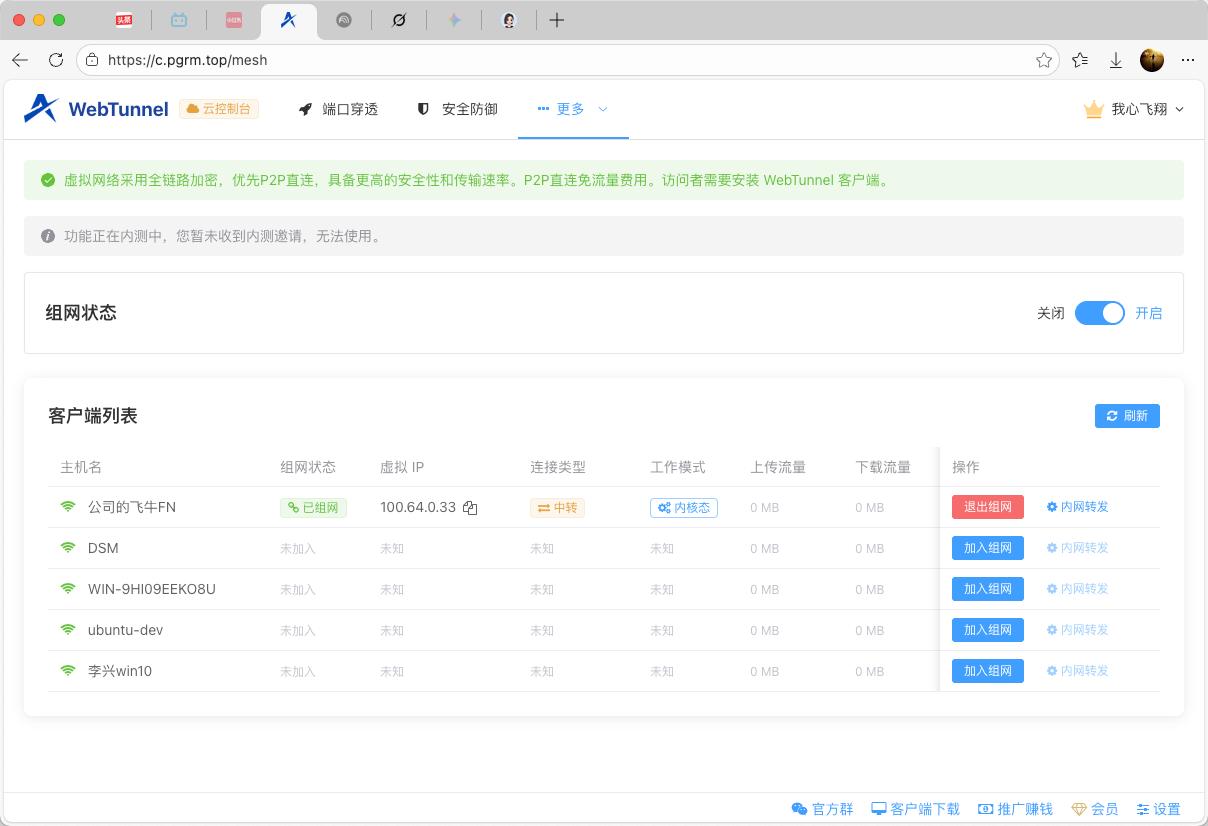Click the 客户端下载 monitor icon
The width and height of the screenshot is (1208, 826).
pos(878,809)
